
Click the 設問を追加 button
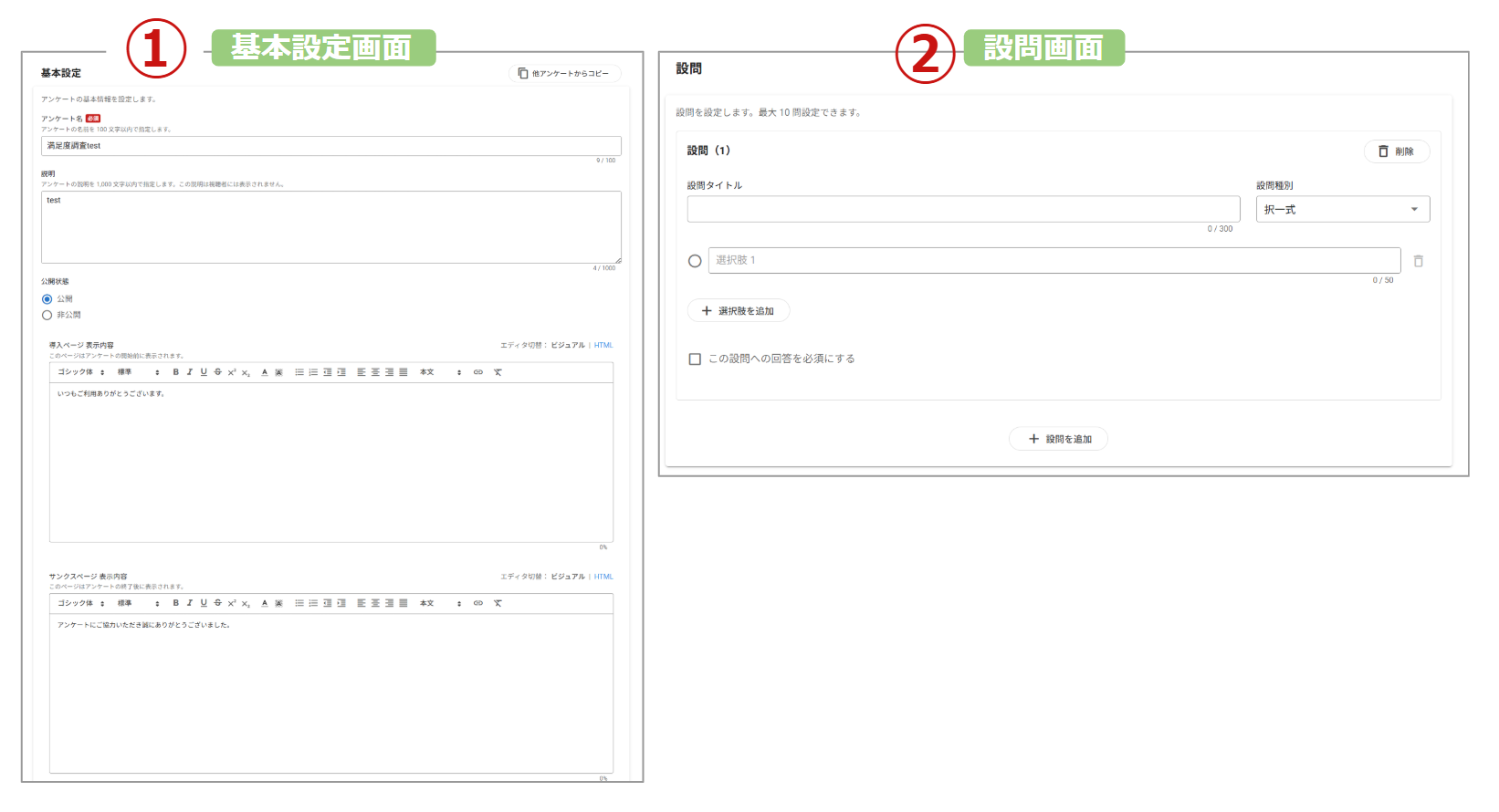1058,439
